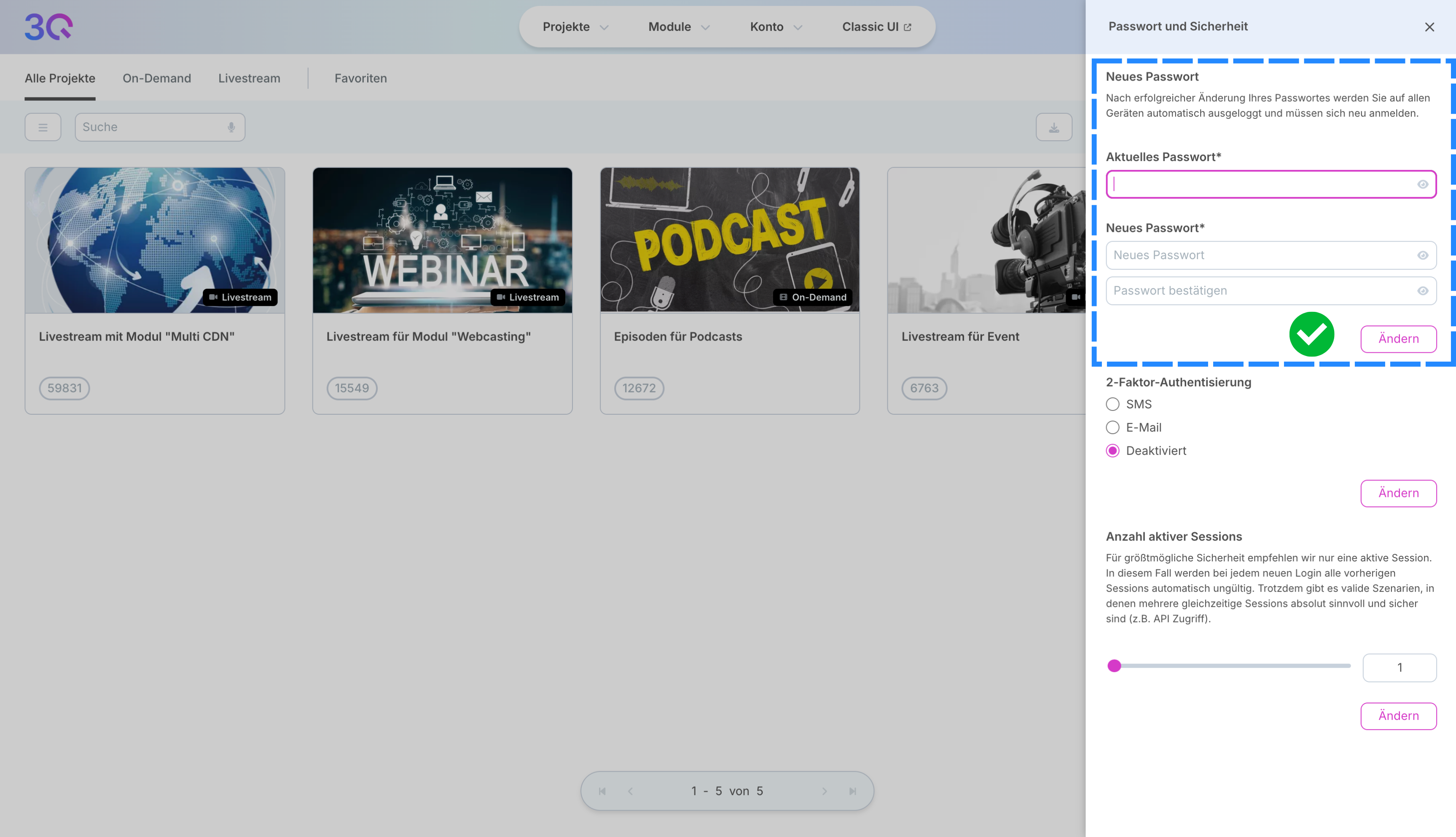Screen dimensions: 1456x837
Task: Click Ändern button below password fields
Action: (x=1398, y=338)
